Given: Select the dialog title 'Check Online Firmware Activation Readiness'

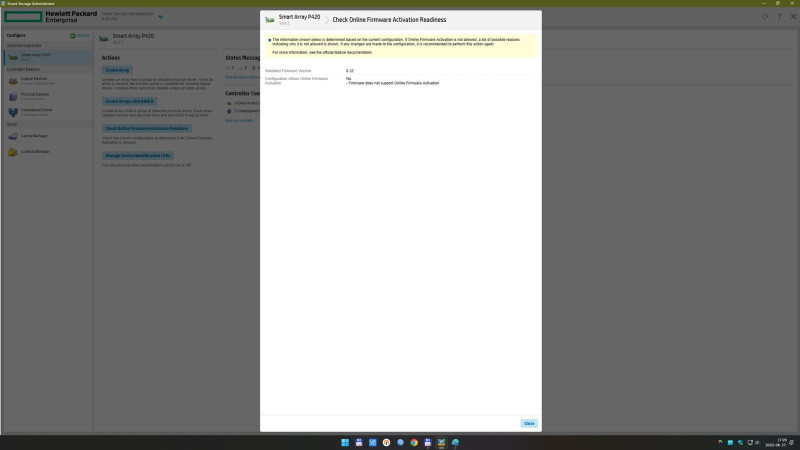Looking at the screenshot, I should click(389, 20).
